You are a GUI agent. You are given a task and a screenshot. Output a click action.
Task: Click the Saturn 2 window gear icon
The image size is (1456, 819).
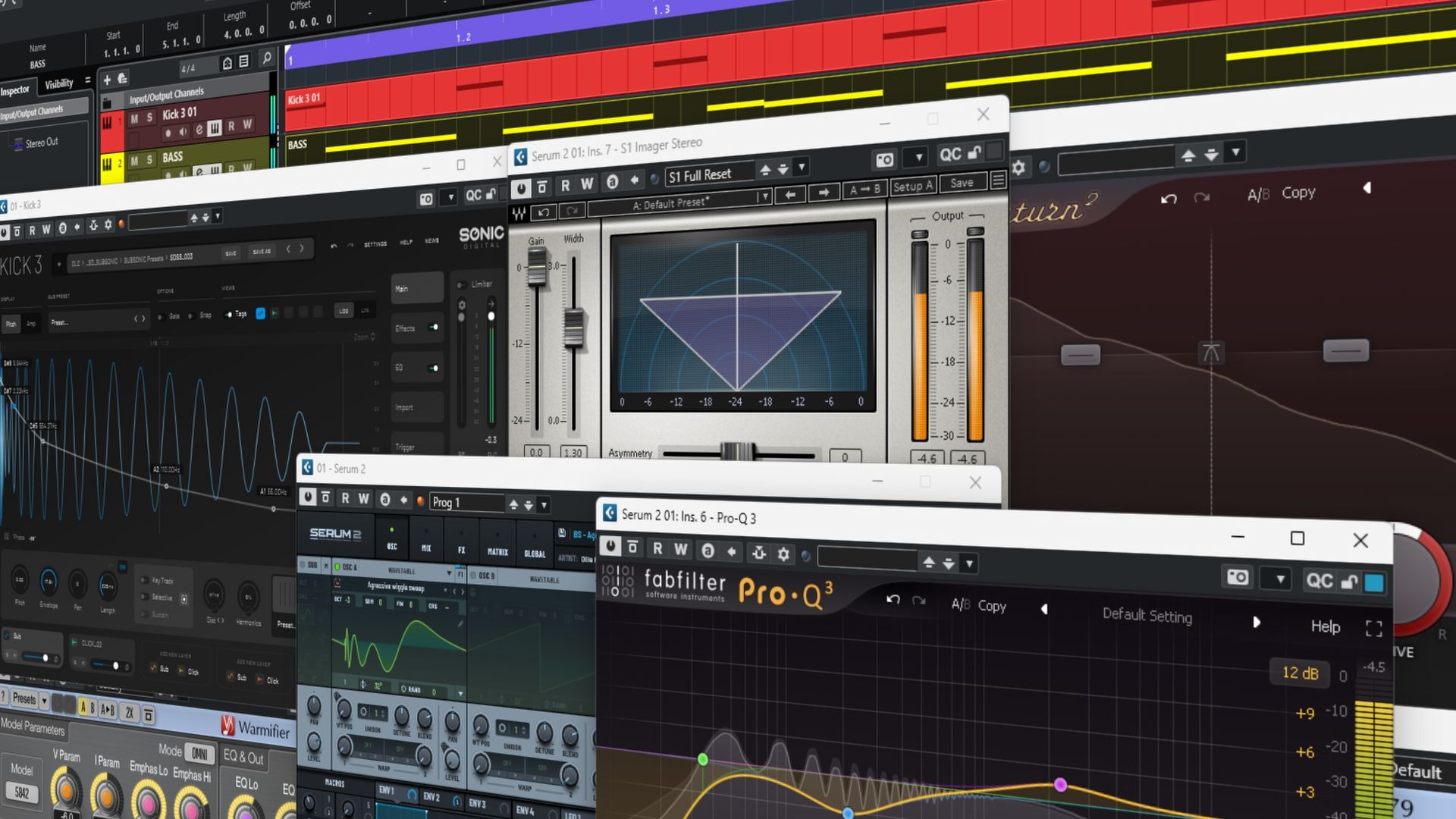[1018, 167]
